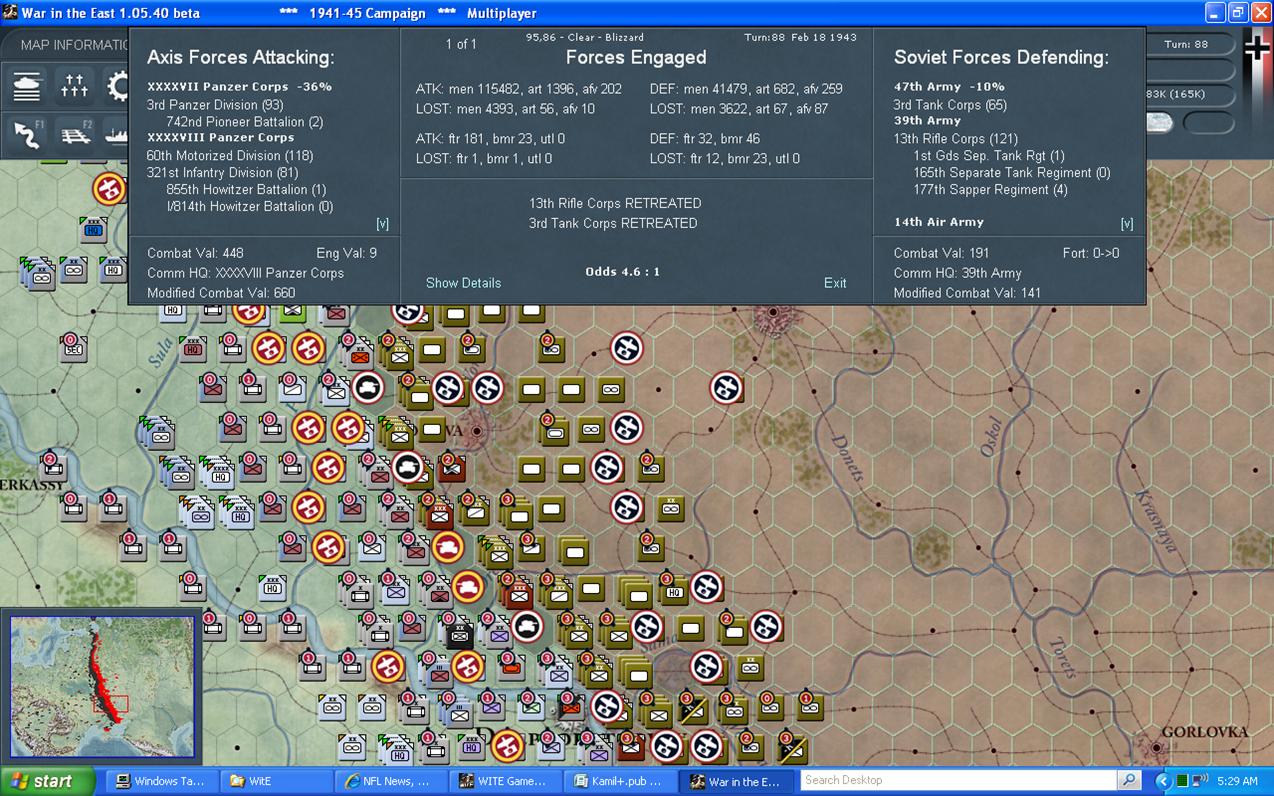
Task: Open the Windows start menu
Action: pos(47,781)
